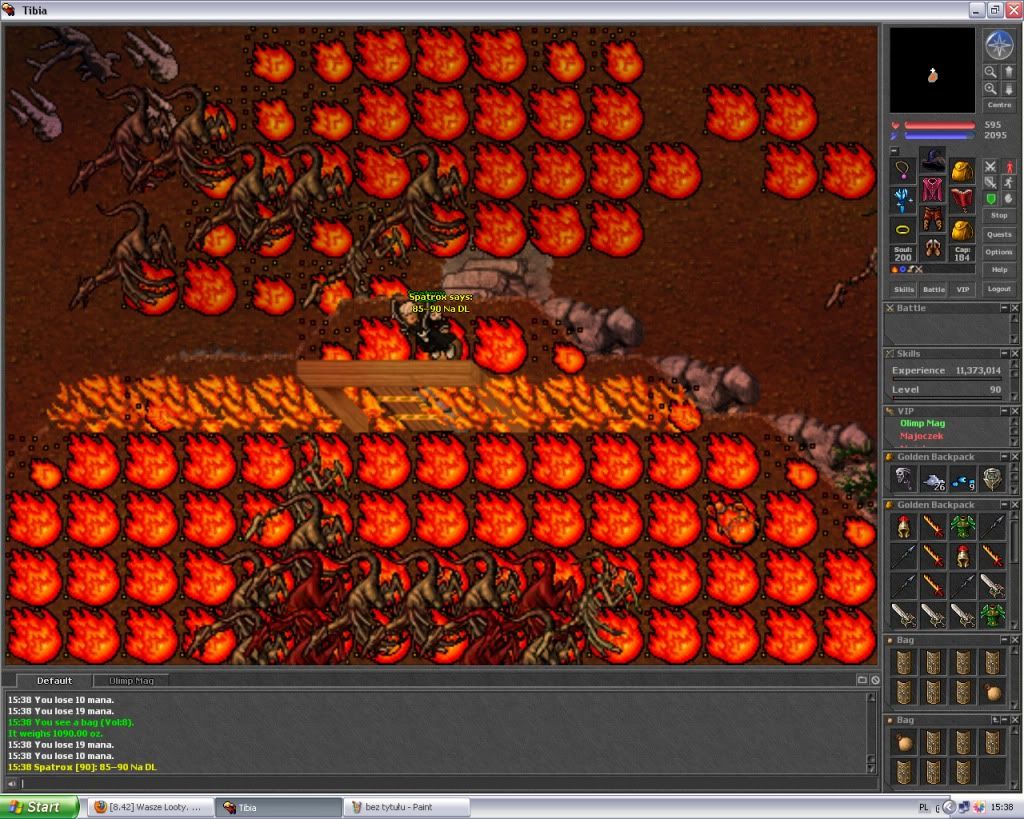Viewport: 1024px width, 819px height.
Task: Click the amulet in the necklace slot
Action: coord(904,171)
